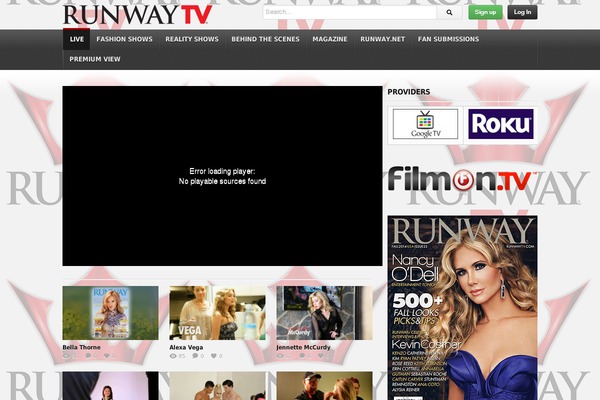Click comments icon under Alexa Vega
This screenshot has width=600, height=400.
(x=195, y=356)
